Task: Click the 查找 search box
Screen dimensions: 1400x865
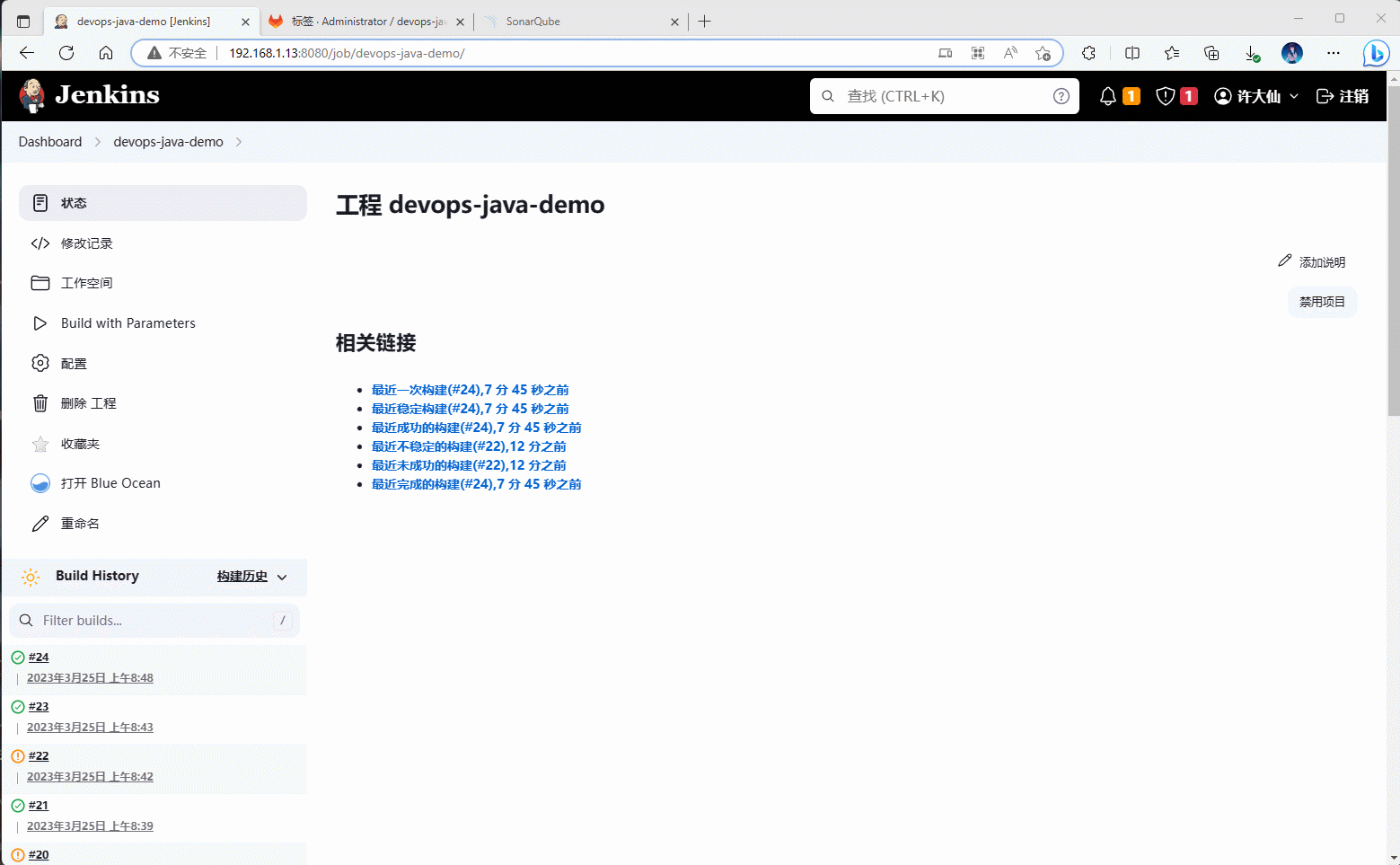Action: (945, 96)
